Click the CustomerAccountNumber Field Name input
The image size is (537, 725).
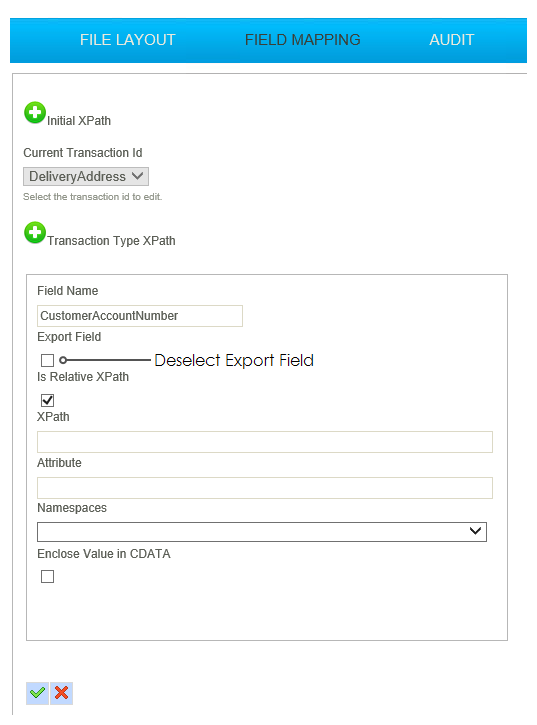(x=140, y=316)
